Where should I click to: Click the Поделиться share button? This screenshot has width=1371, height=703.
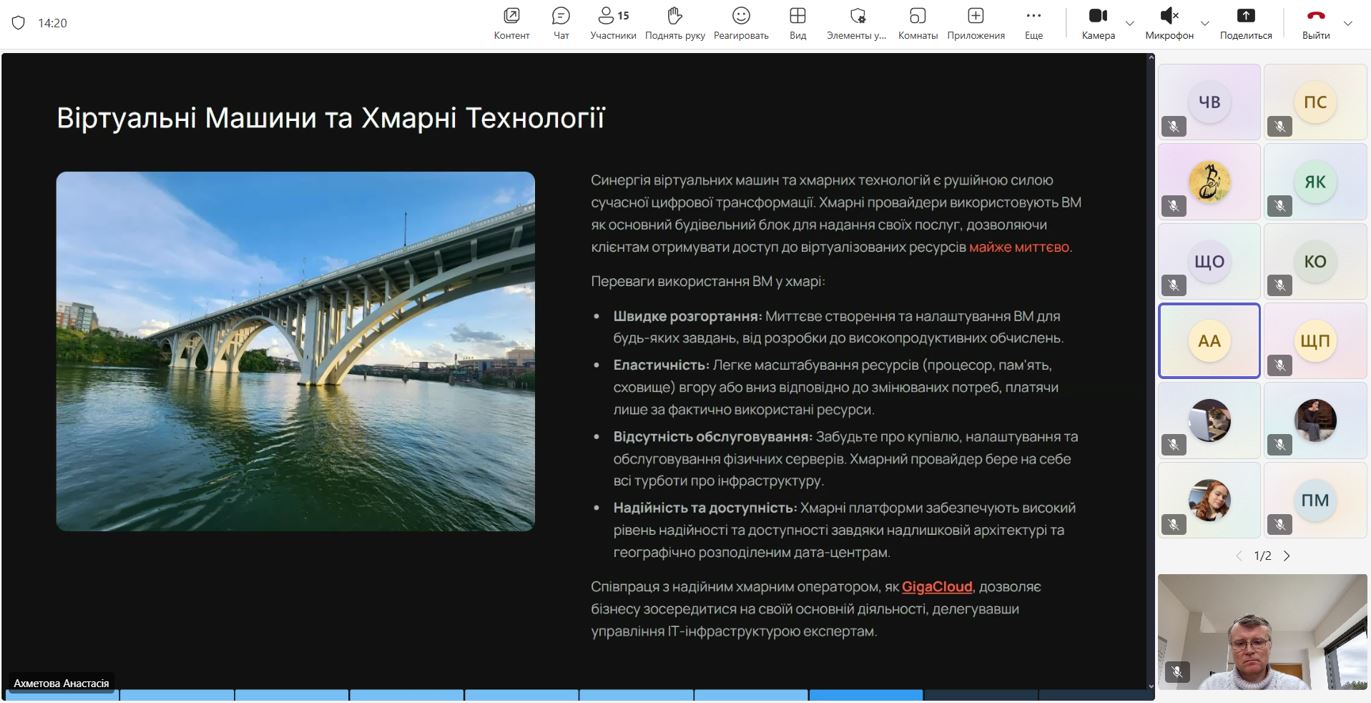point(1245,23)
